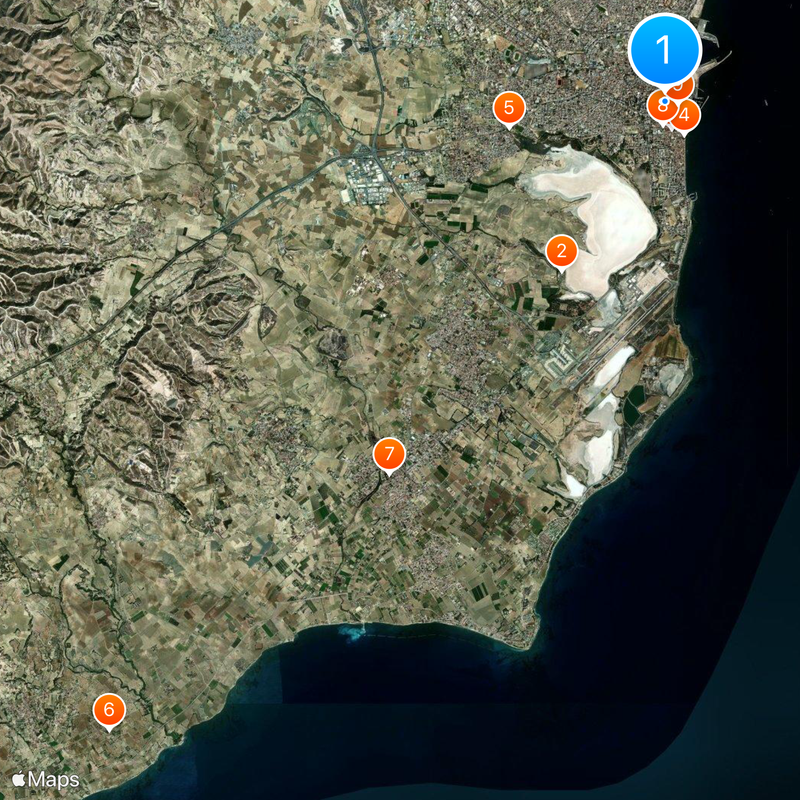
Task: Click orange pin 8 under the blue pin
Action: 661,107
